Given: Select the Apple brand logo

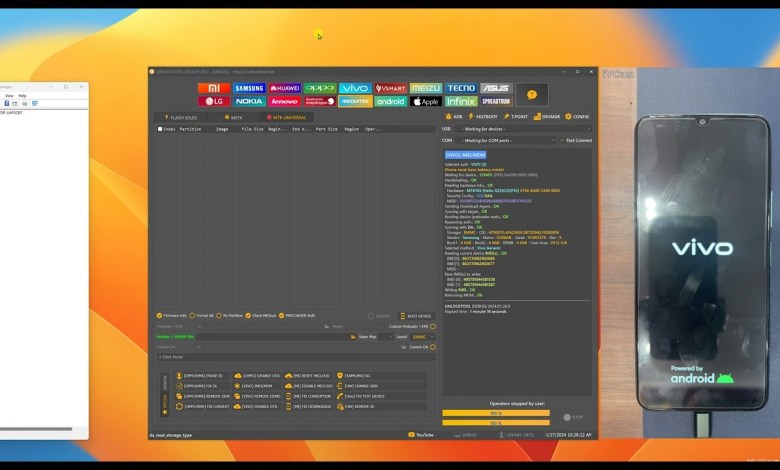Looking at the screenshot, I should click(x=426, y=101).
